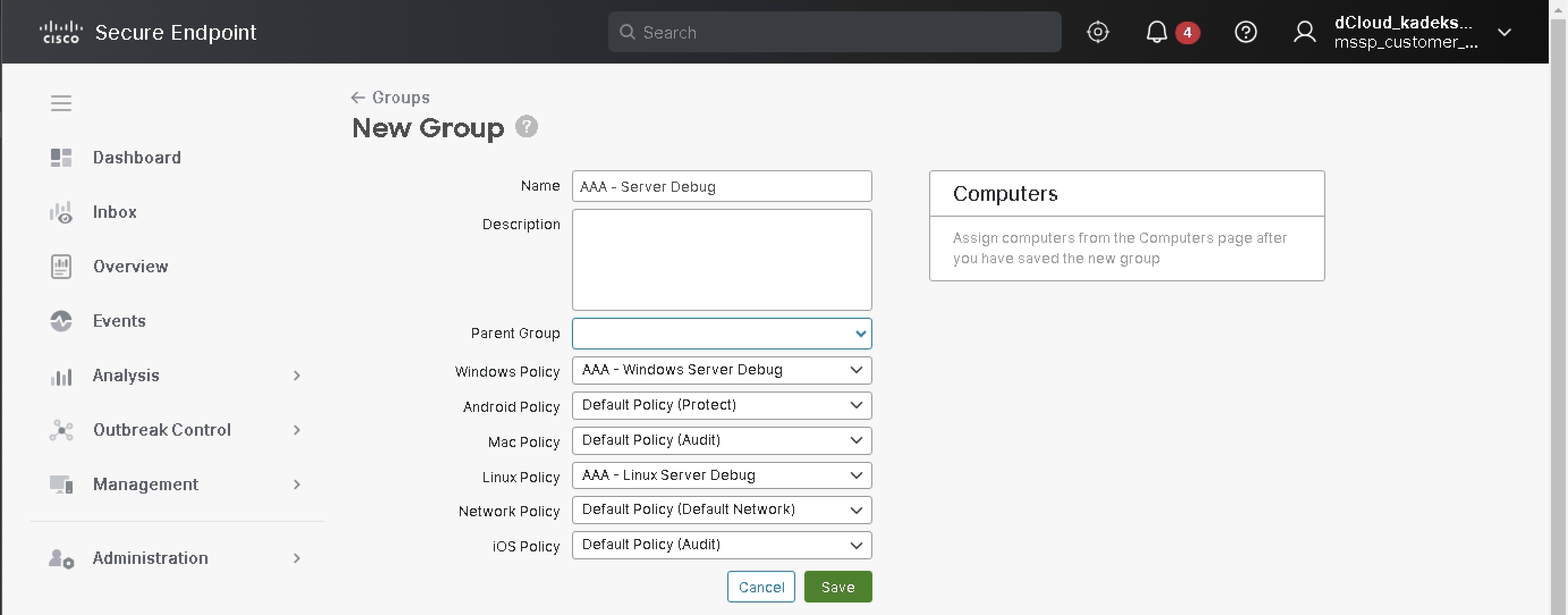Click the Dashboard sidebar icon
1568x615 pixels.
(x=61, y=158)
